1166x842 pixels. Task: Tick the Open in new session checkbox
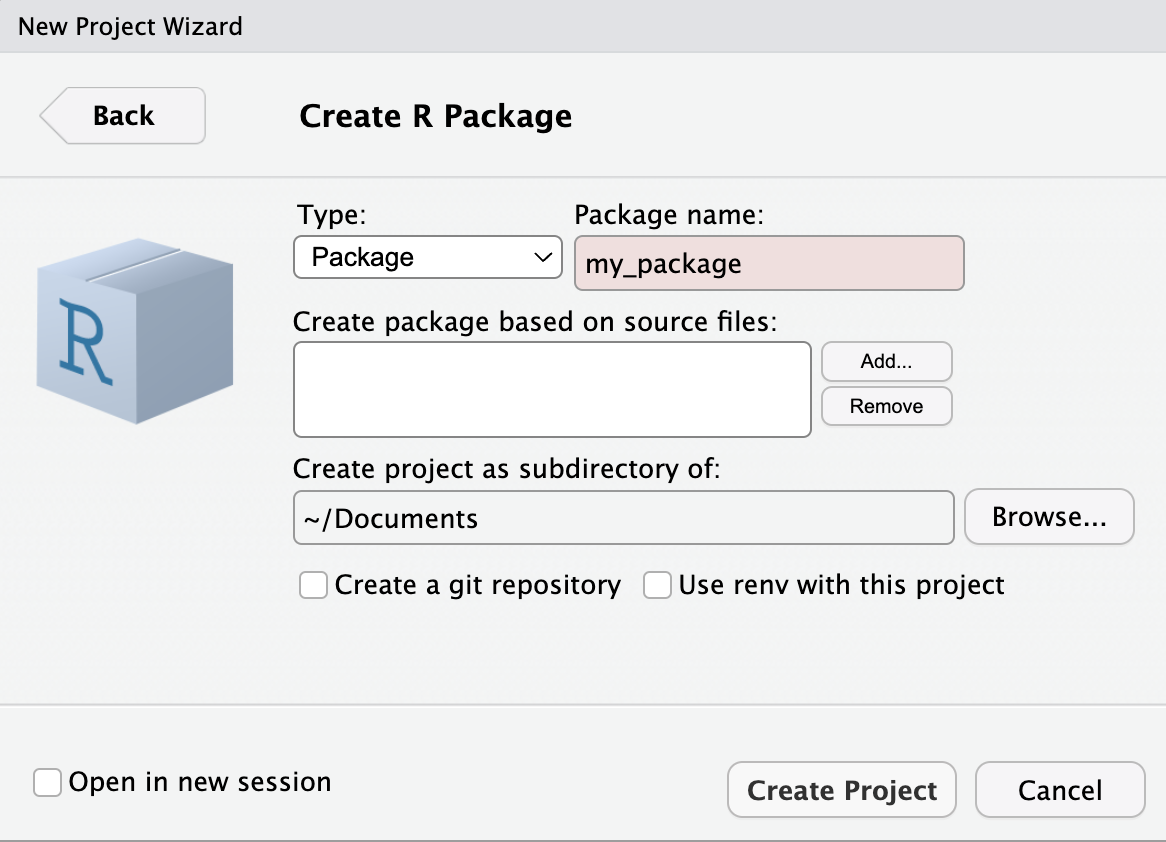(47, 782)
